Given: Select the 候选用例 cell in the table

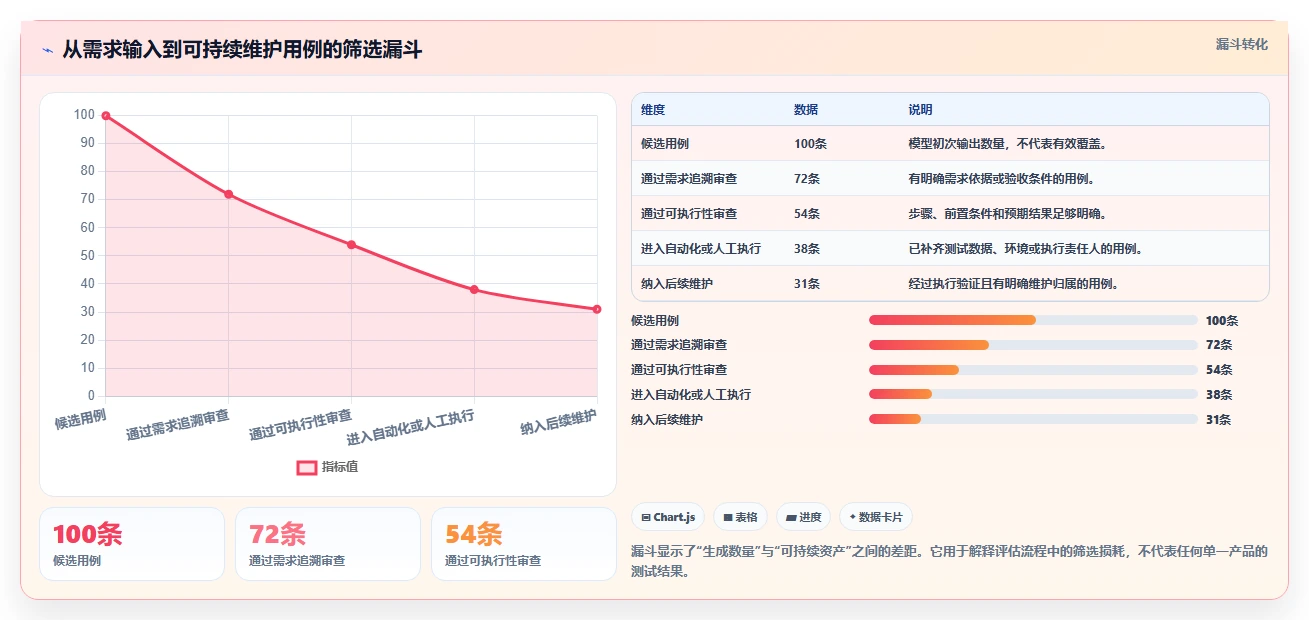Looking at the screenshot, I should [x=665, y=143].
